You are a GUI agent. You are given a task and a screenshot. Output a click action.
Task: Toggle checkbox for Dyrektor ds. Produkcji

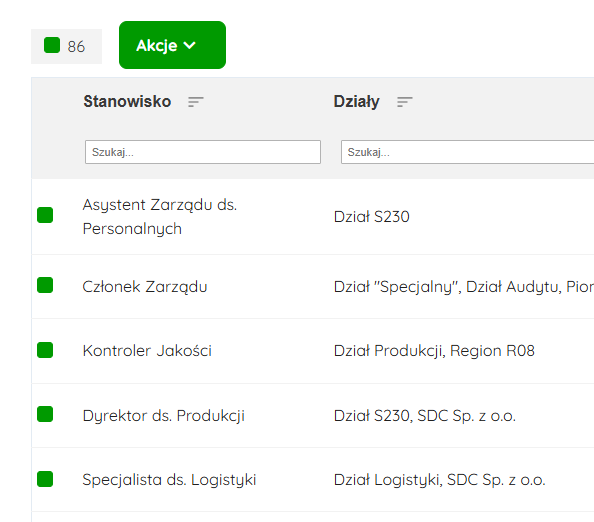(x=45, y=414)
